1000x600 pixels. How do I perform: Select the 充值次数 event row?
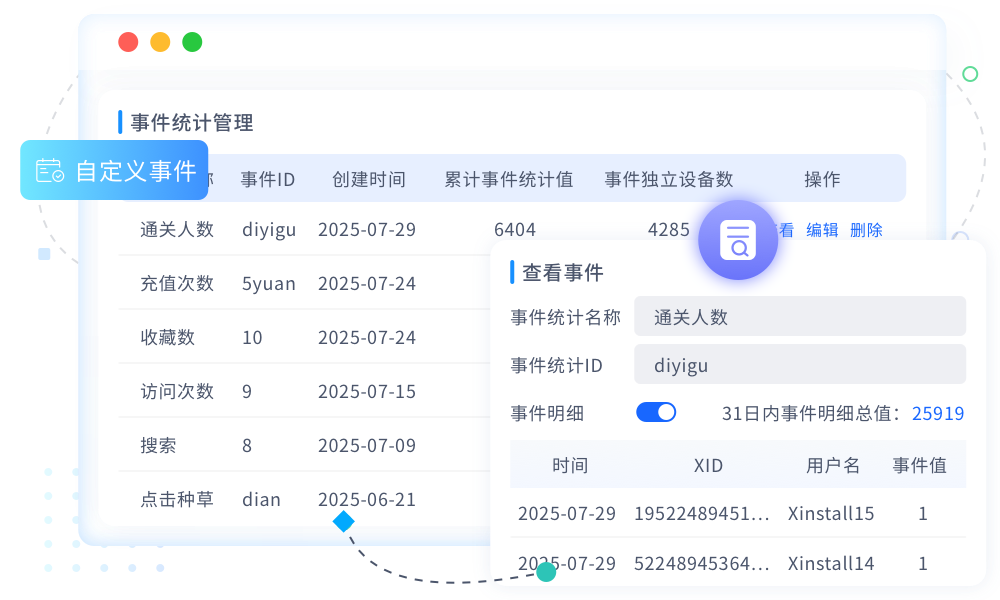click(x=177, y=284)
